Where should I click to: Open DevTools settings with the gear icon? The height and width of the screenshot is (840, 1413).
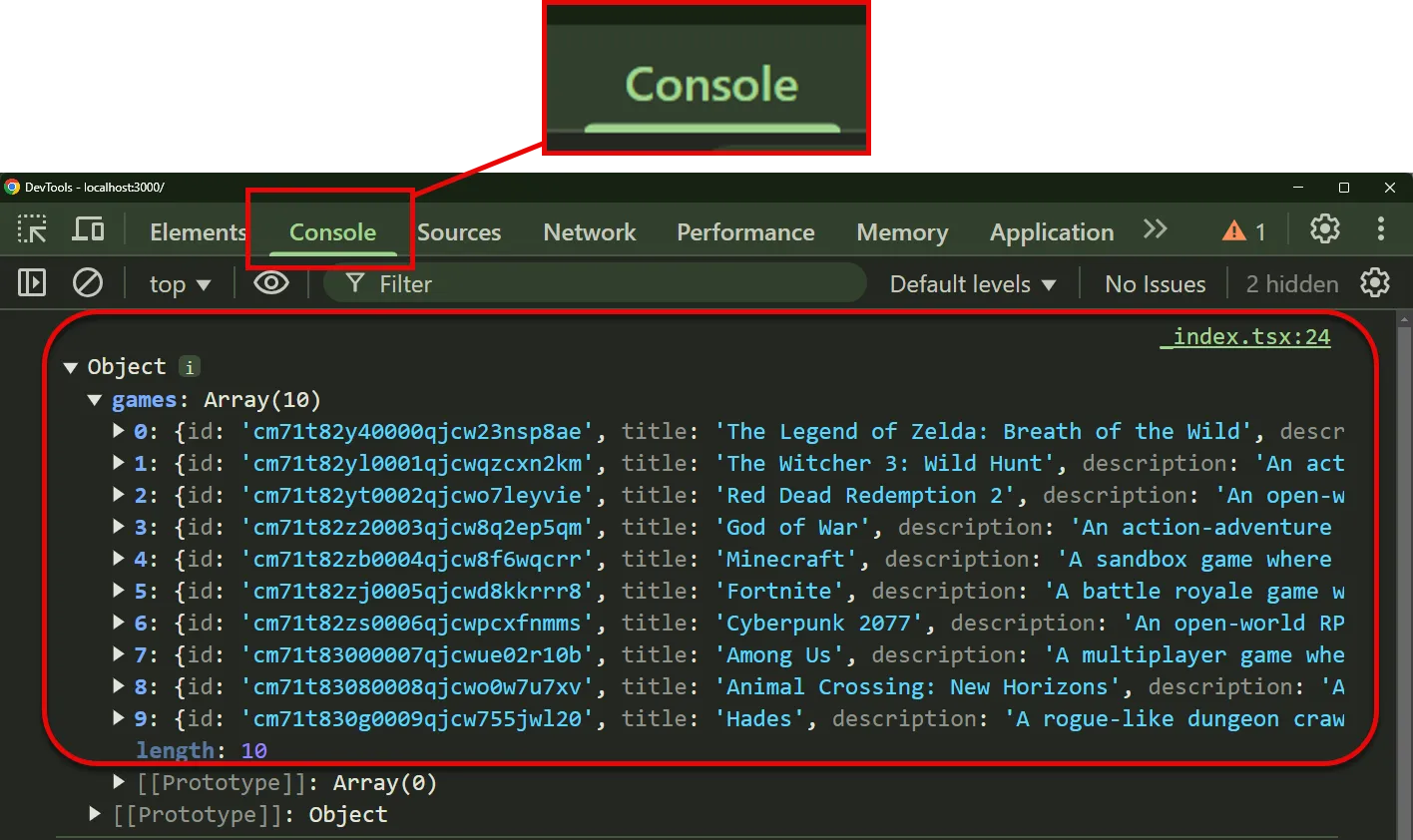(x=1324, y=228)
